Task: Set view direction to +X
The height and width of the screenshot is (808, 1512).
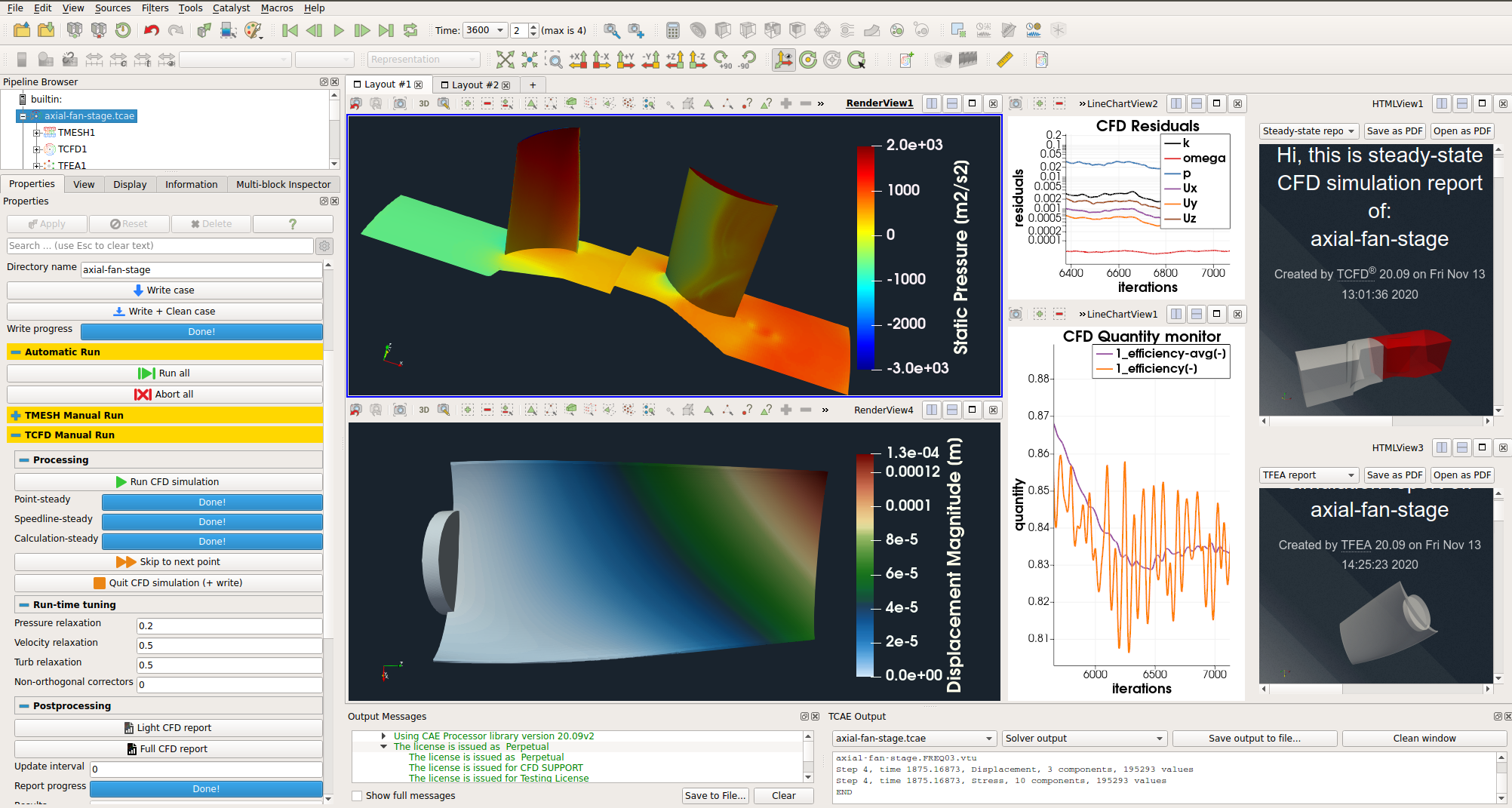Action: 578,60
